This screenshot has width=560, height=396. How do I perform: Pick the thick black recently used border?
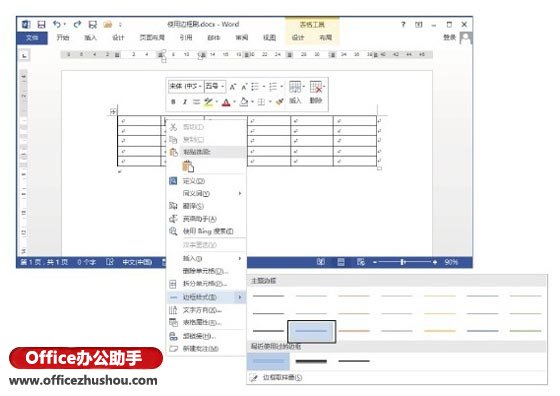(311, 361)
